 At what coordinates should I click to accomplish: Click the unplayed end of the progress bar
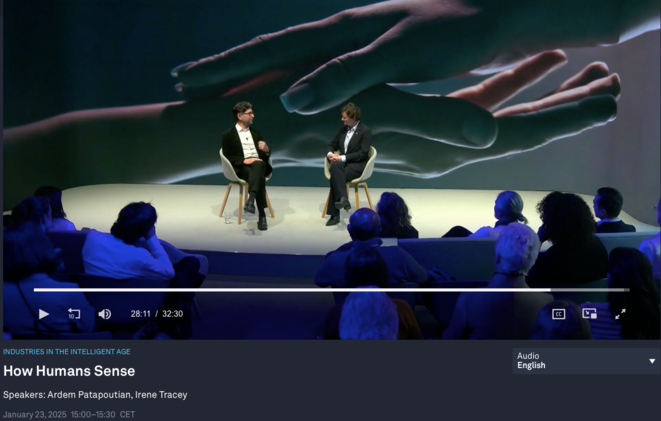pos(590,290)
